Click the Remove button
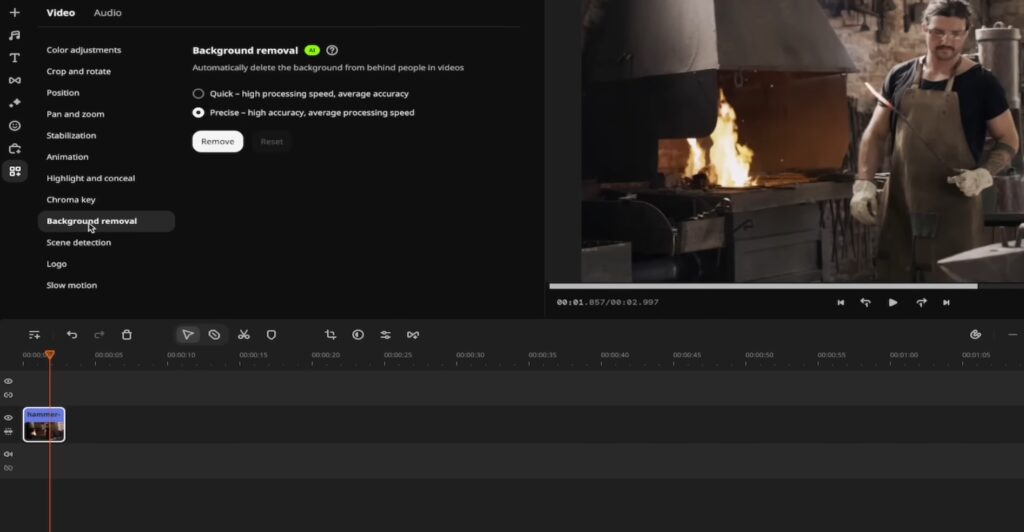1024x532 pixels. [217, 142]
